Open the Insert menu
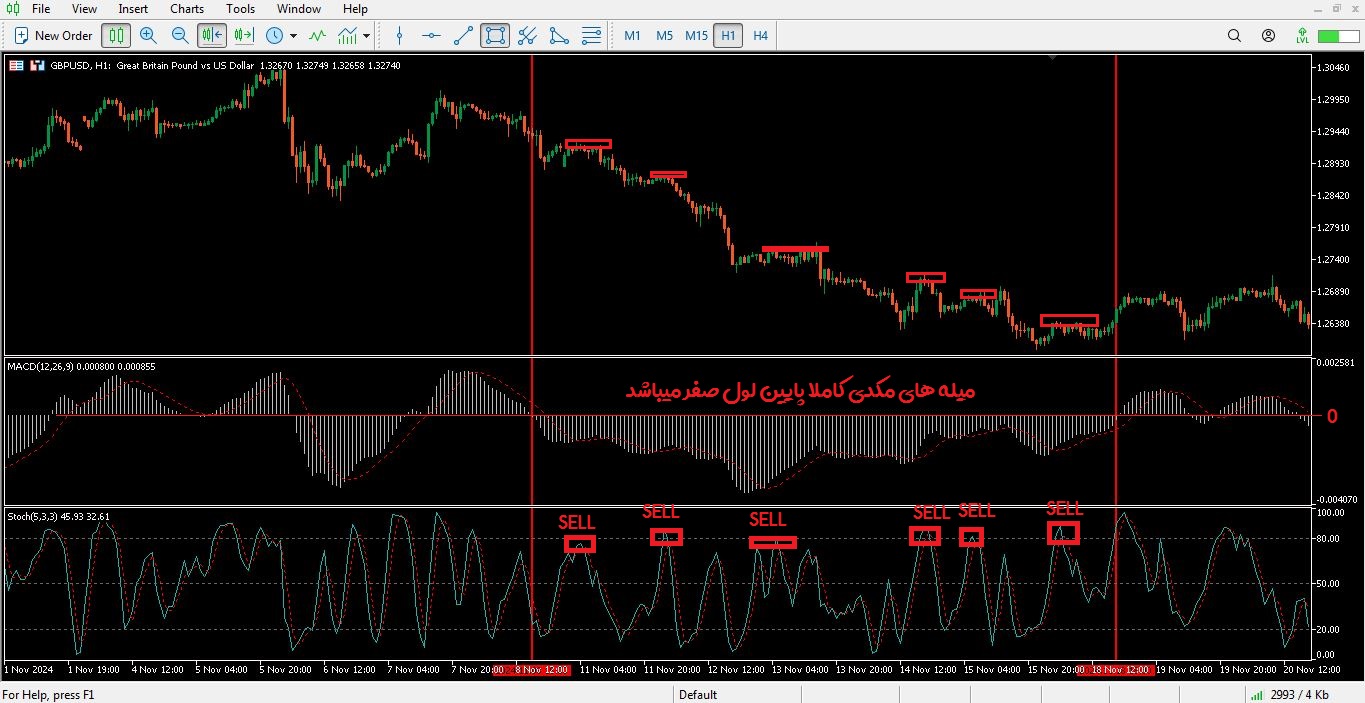 tap(133, 9)
